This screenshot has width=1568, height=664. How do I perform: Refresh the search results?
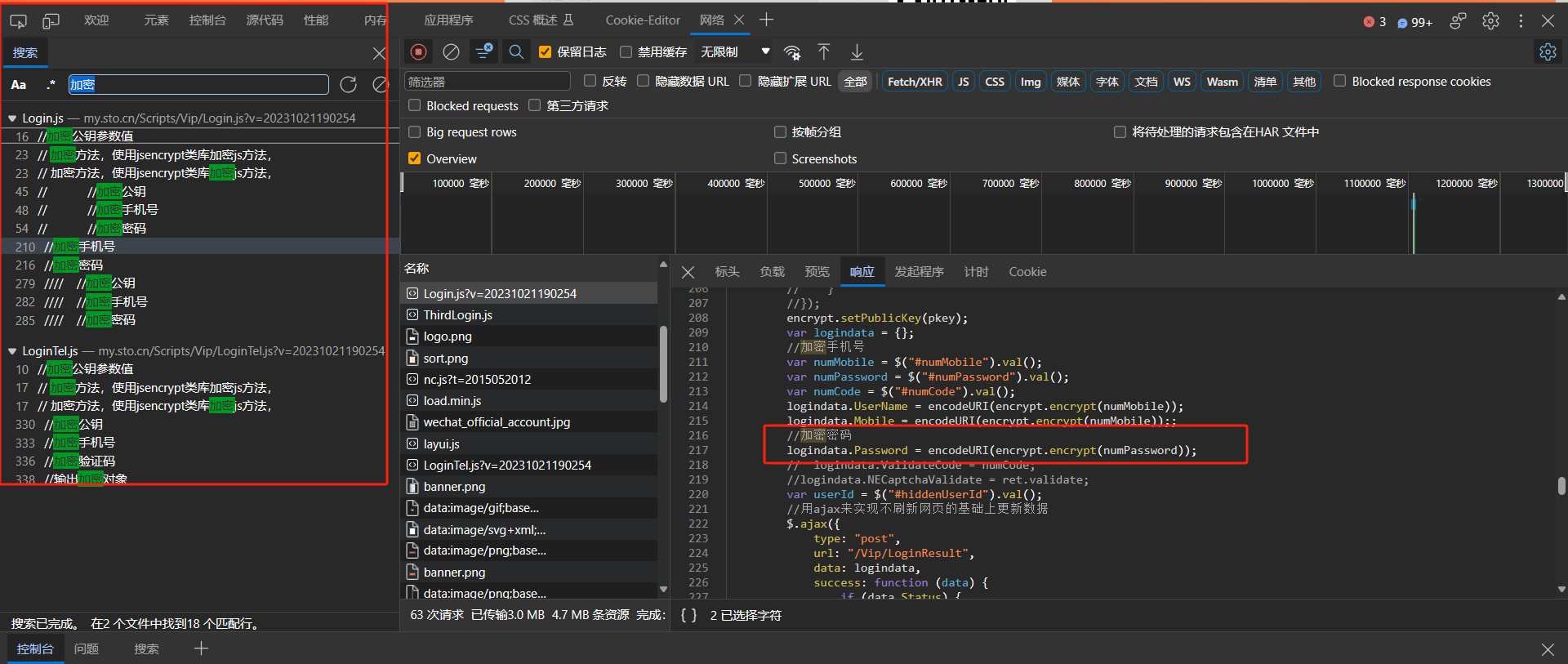pyautogui.click(x=349, y=84)
